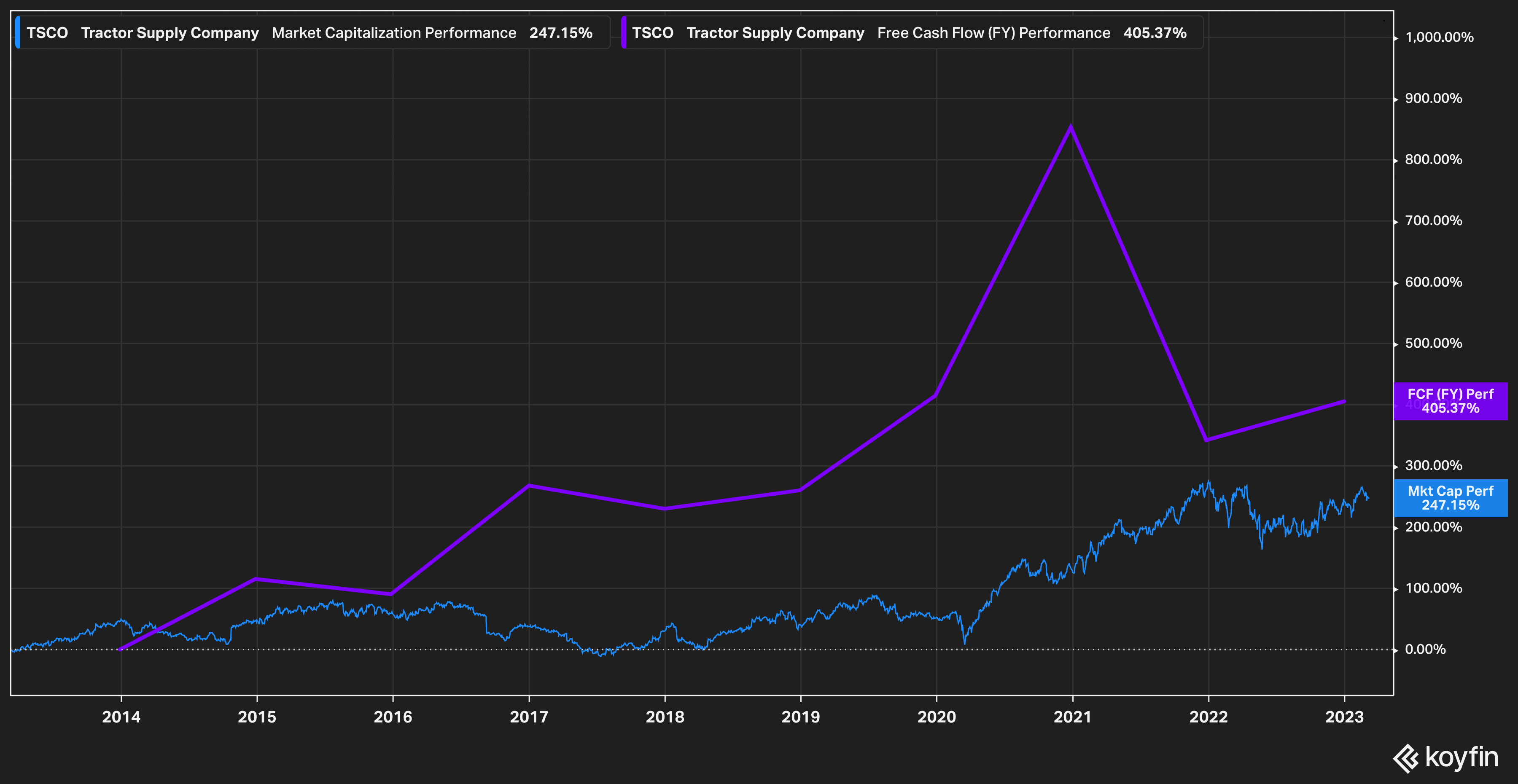This screenshot has width=1518, height=784.
Task: Click the blue Market Cap legend color bar
Action: click(18, 33)
